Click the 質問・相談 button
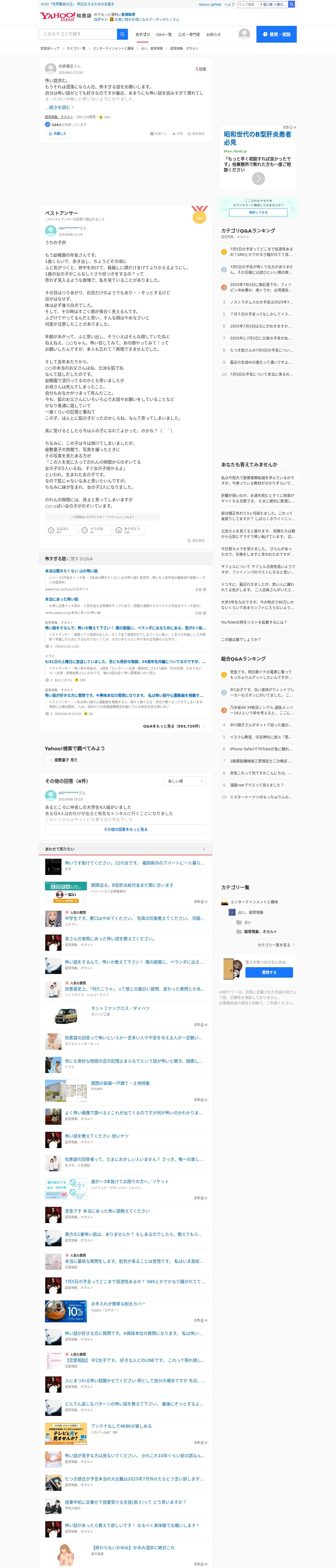Image resolution: width=336 pixels, height=1568 pixels. [276, 34]
